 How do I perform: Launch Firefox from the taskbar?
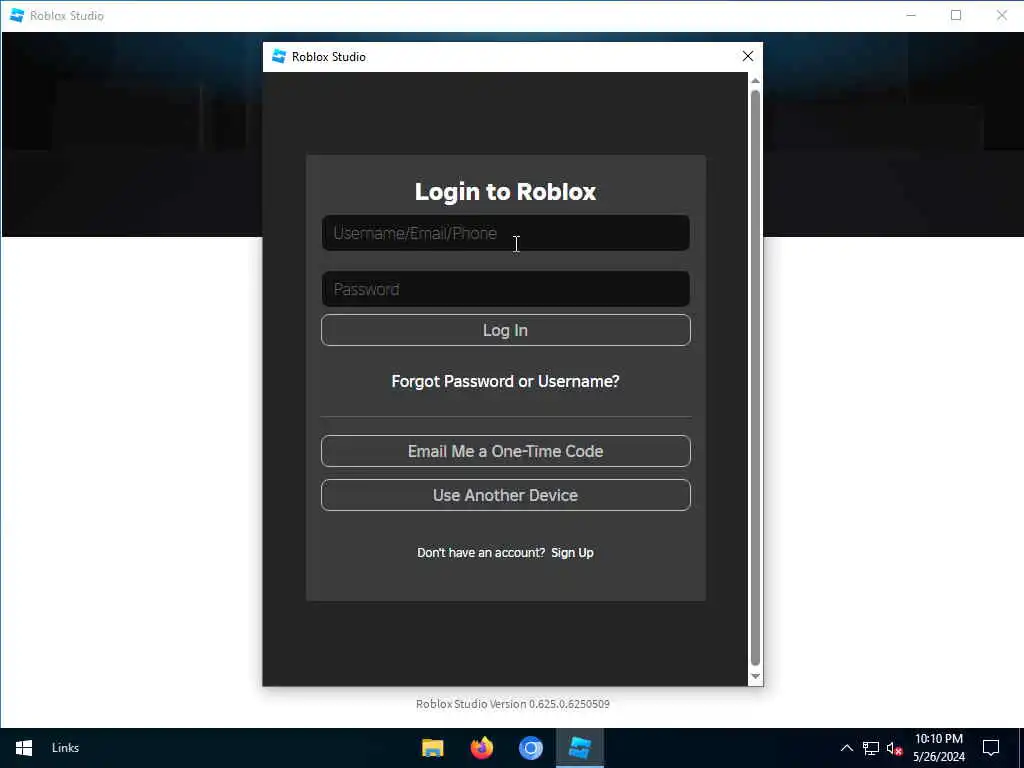tap(482, 748)
